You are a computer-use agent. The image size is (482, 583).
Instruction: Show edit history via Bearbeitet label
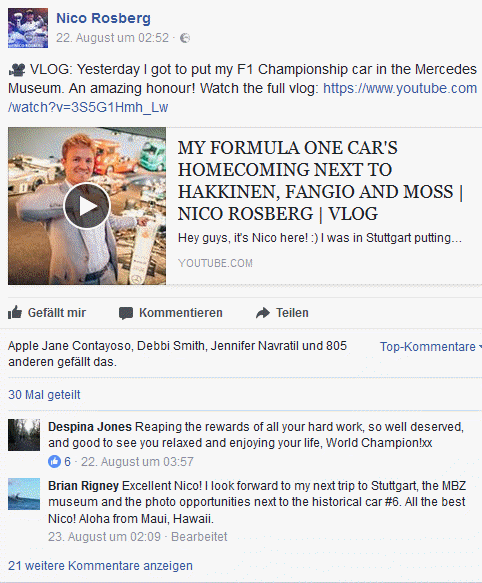(x=199, y=537)
